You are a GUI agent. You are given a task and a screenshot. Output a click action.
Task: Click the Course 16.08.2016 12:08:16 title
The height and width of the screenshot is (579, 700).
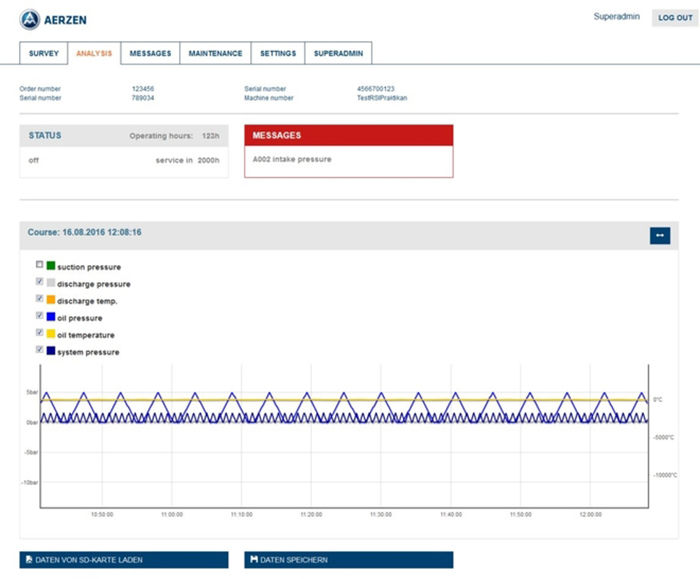[84, 232]
